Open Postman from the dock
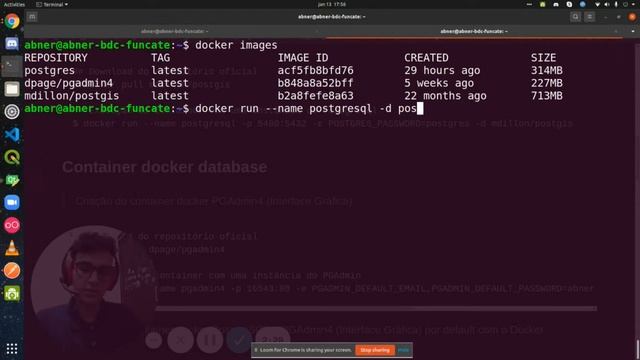640x360 pixels. (12, 271)
